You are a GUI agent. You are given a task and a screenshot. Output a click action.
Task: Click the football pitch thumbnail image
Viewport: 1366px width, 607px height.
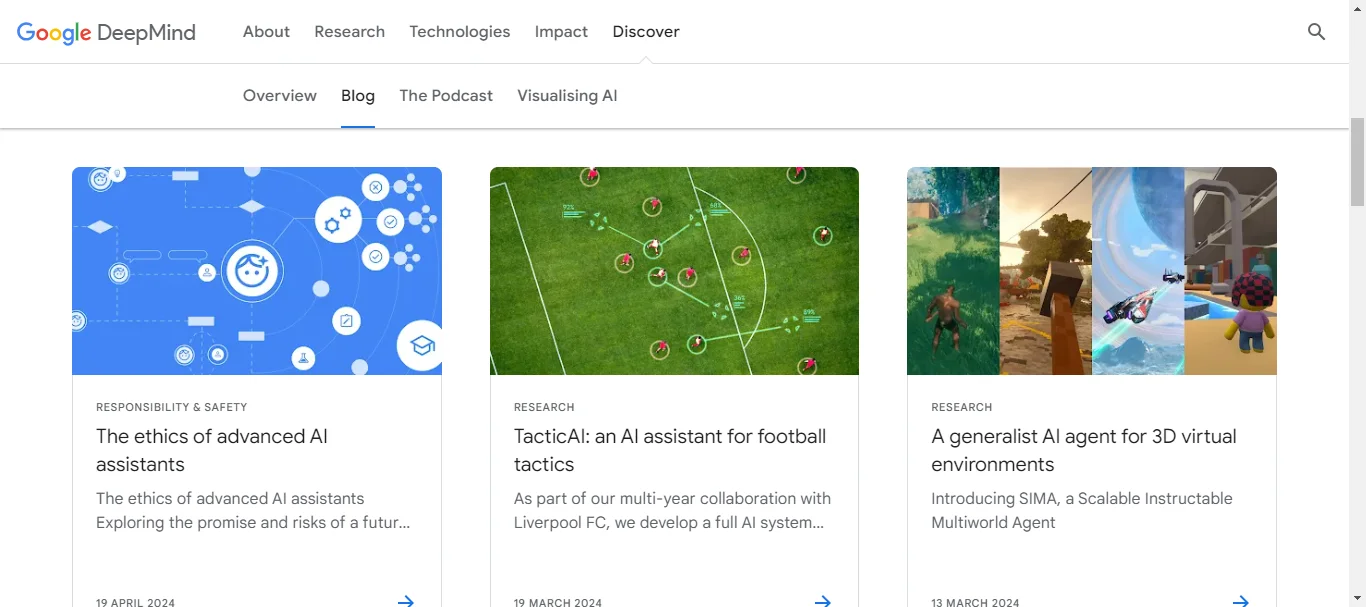pos(674,271)
